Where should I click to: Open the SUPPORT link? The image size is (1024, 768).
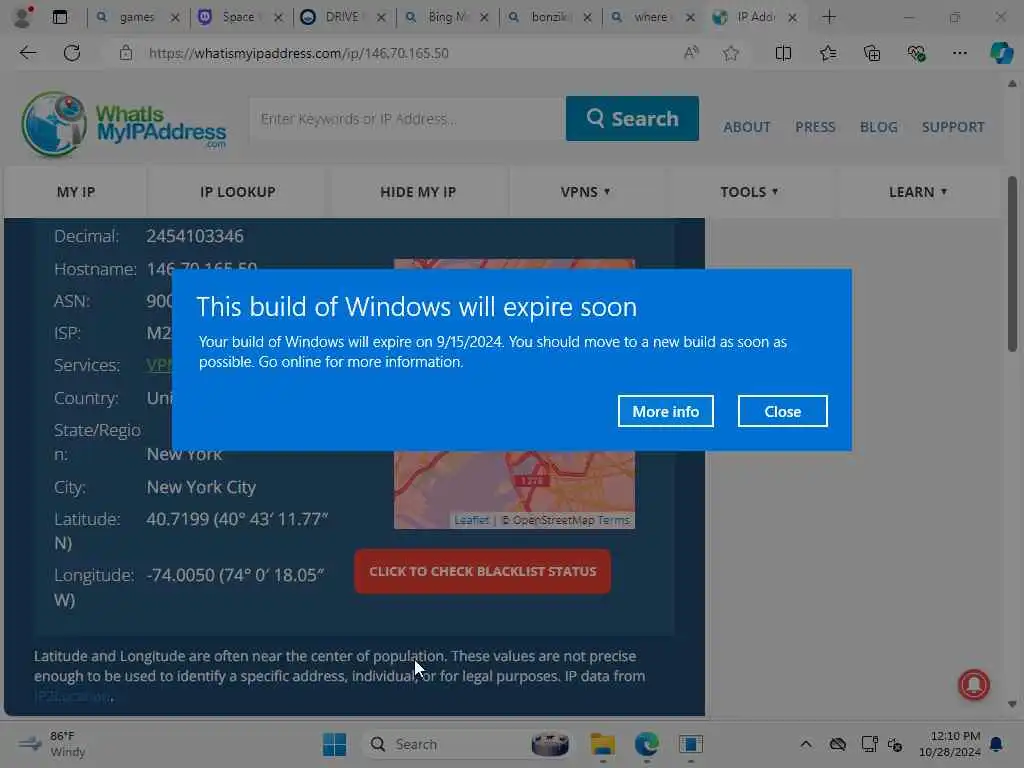[953, 127]
